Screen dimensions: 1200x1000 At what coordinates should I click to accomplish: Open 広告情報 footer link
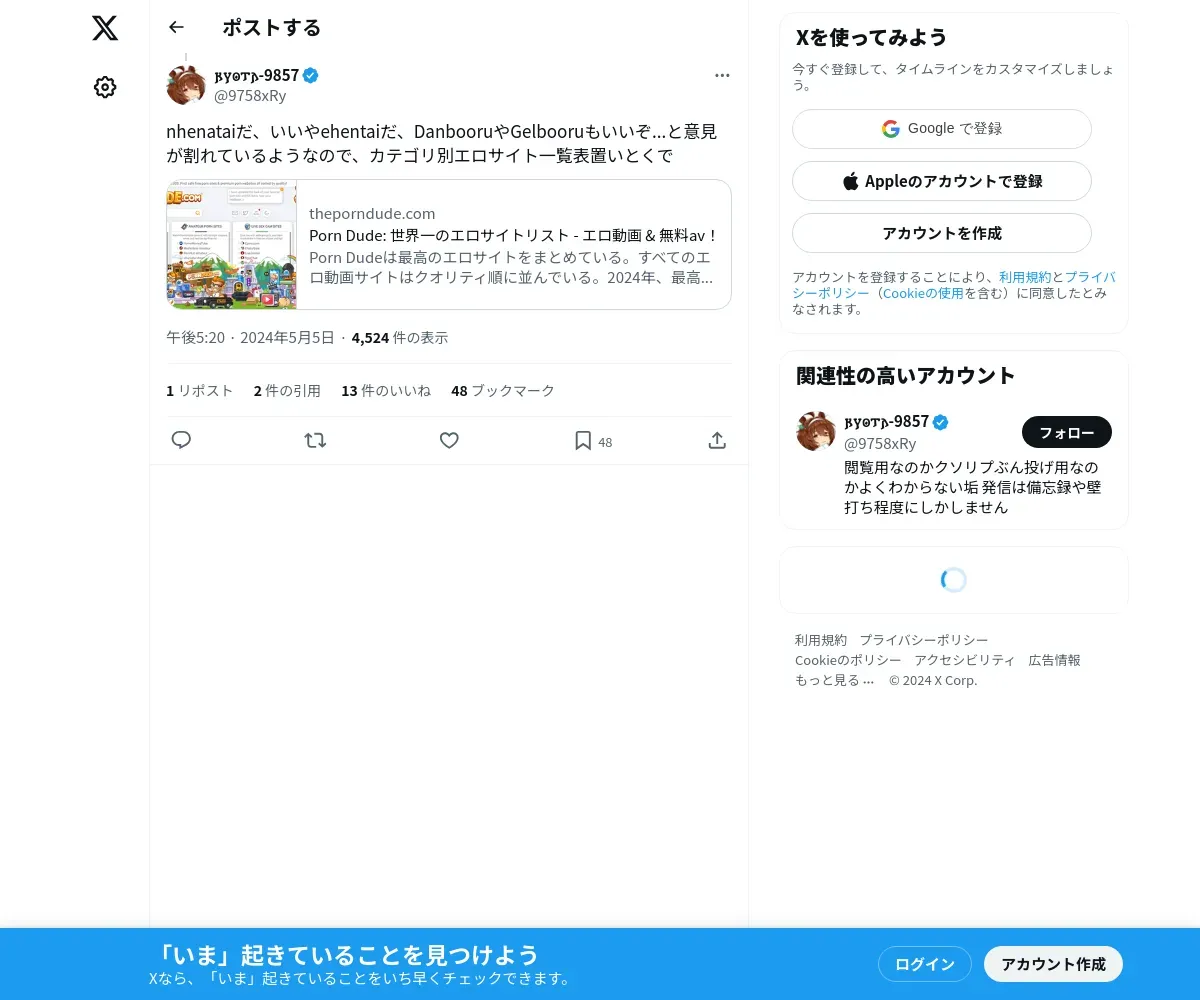[x=1054, y=660]
